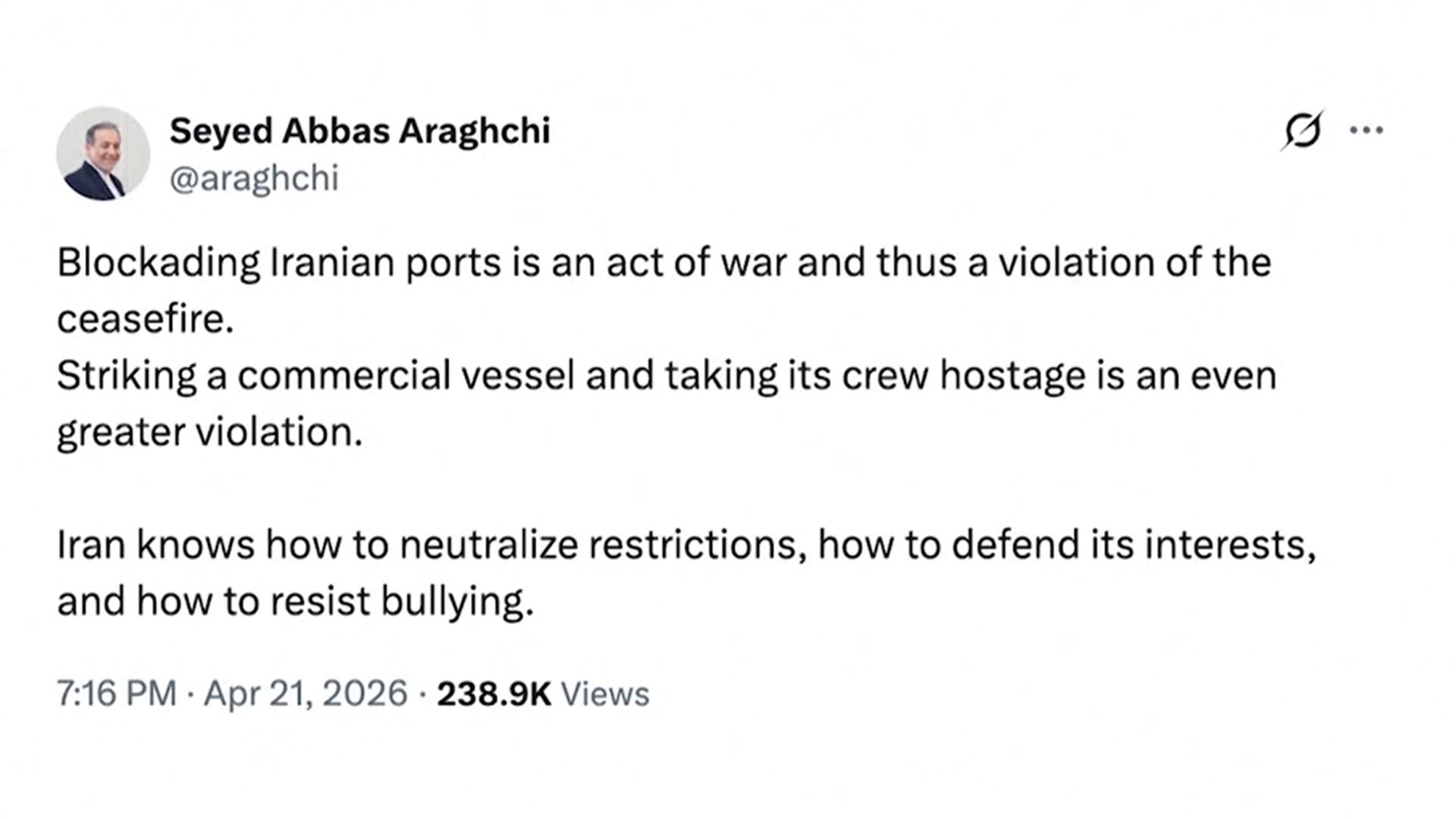Screen dimensions: 1456x819
Task: Click the Views label beside the count
Action: [x=604, y=693]
